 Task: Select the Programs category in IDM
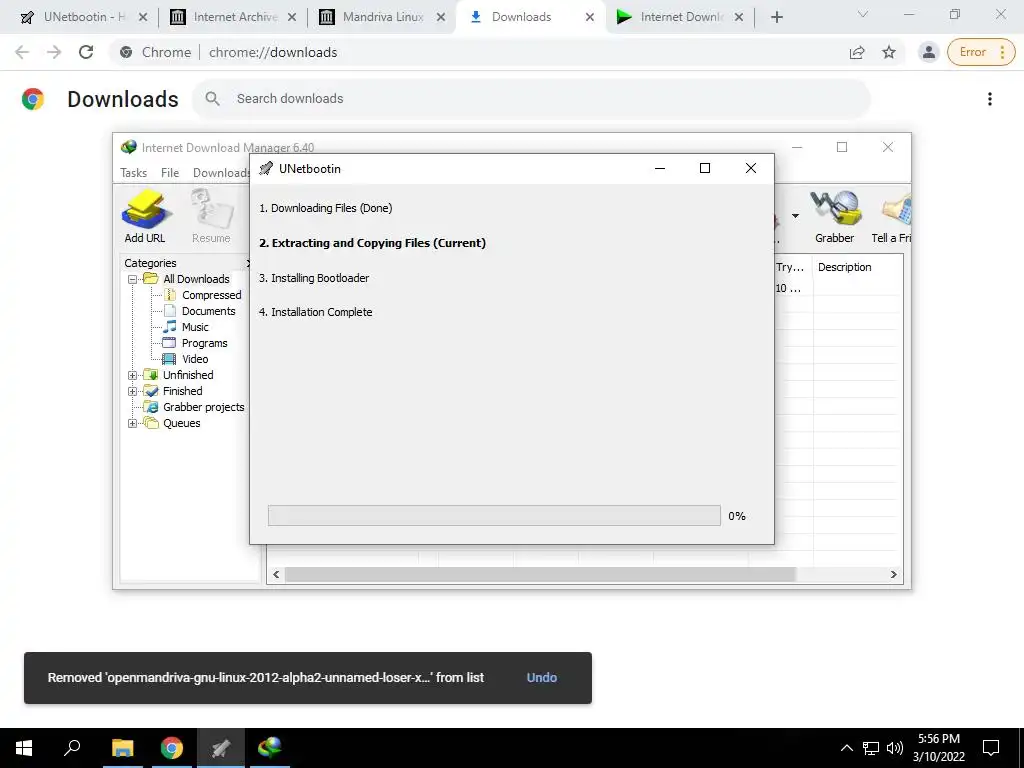[x=204, y=343]
